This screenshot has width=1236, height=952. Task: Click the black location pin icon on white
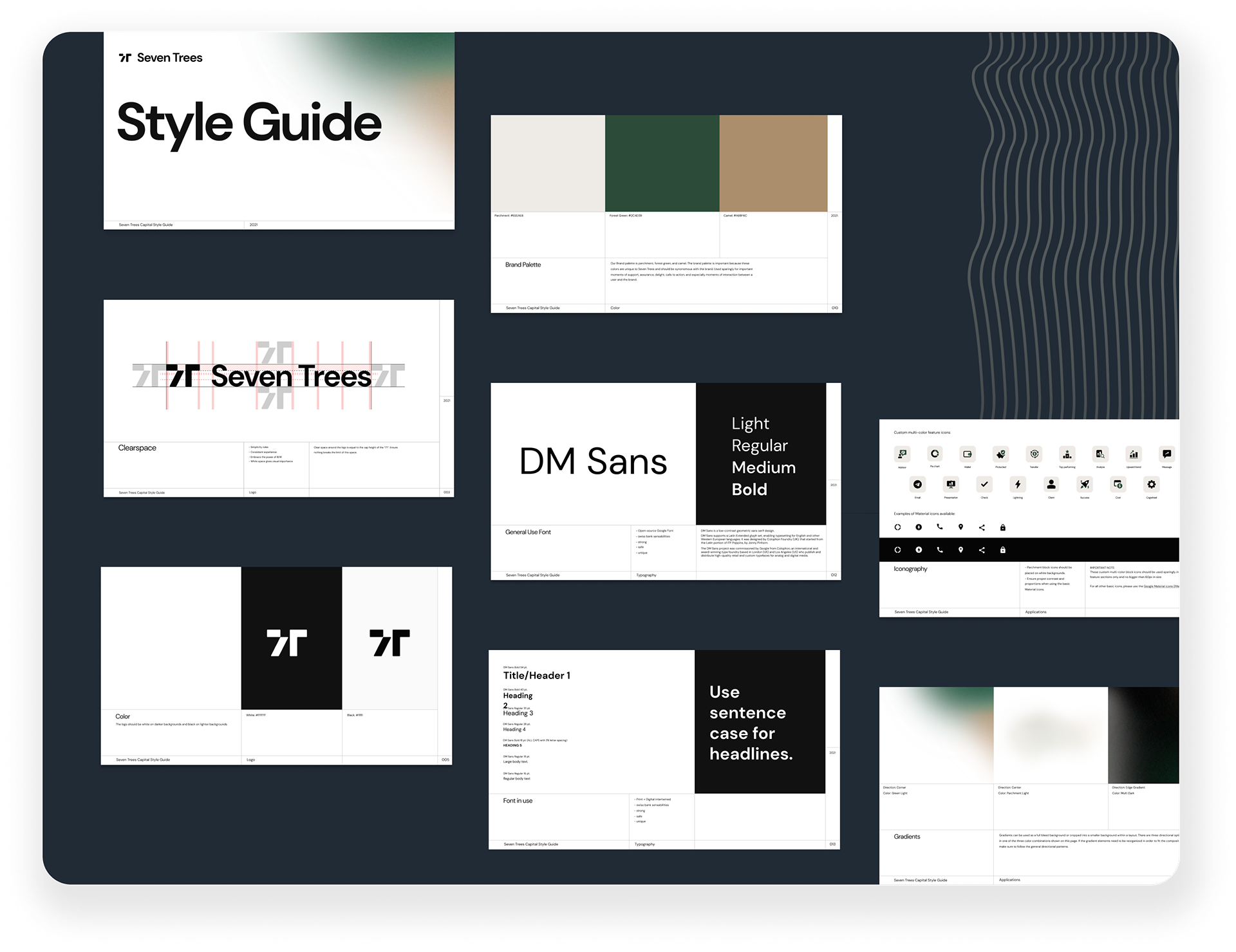(960, 527)
